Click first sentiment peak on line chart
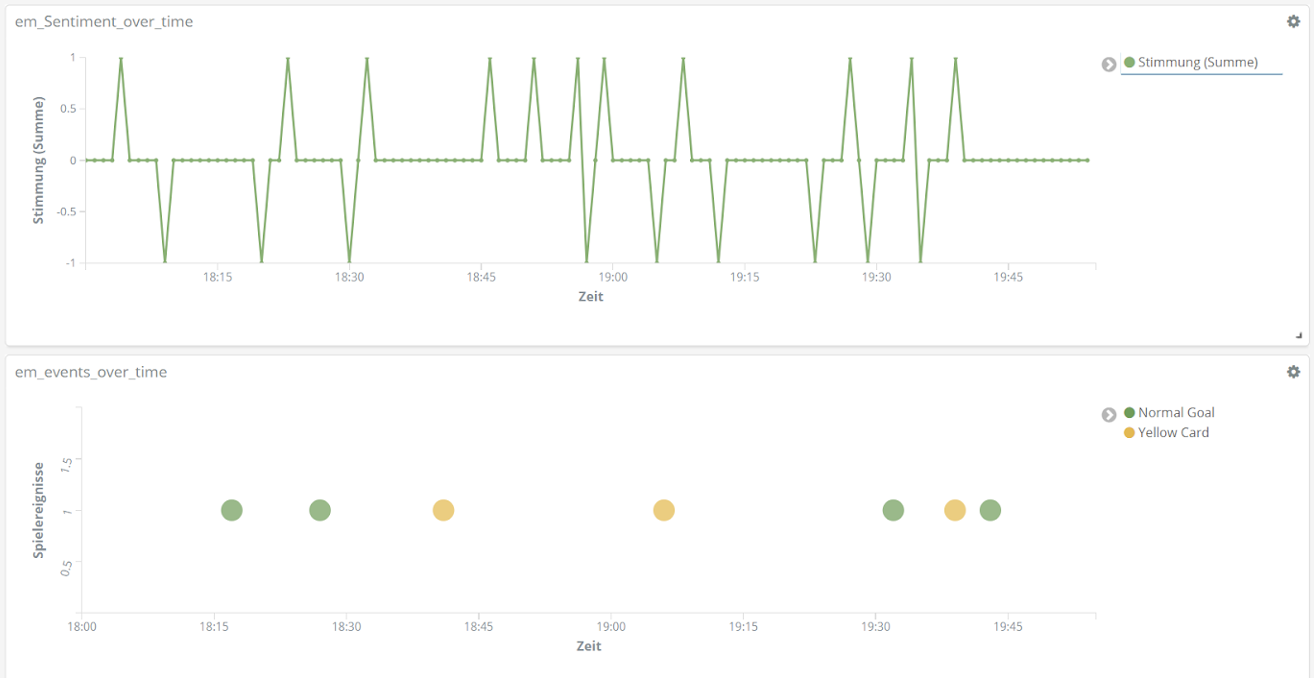Viewport: 1314px width, 678px height. (121, 58)
